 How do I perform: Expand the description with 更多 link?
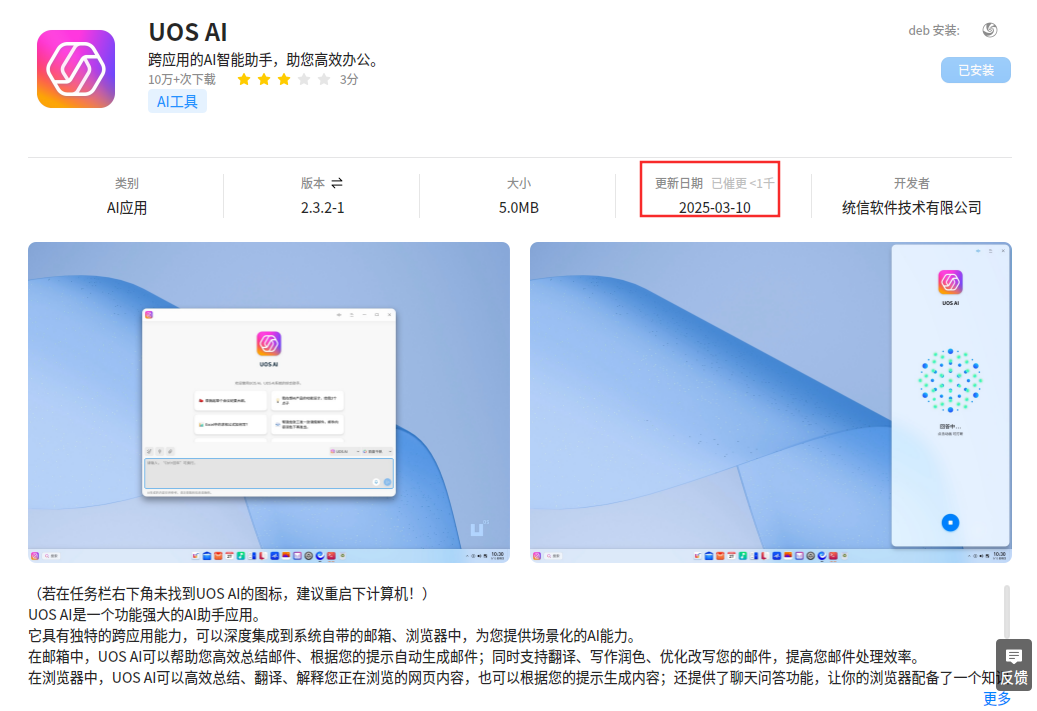click(997, 699)
